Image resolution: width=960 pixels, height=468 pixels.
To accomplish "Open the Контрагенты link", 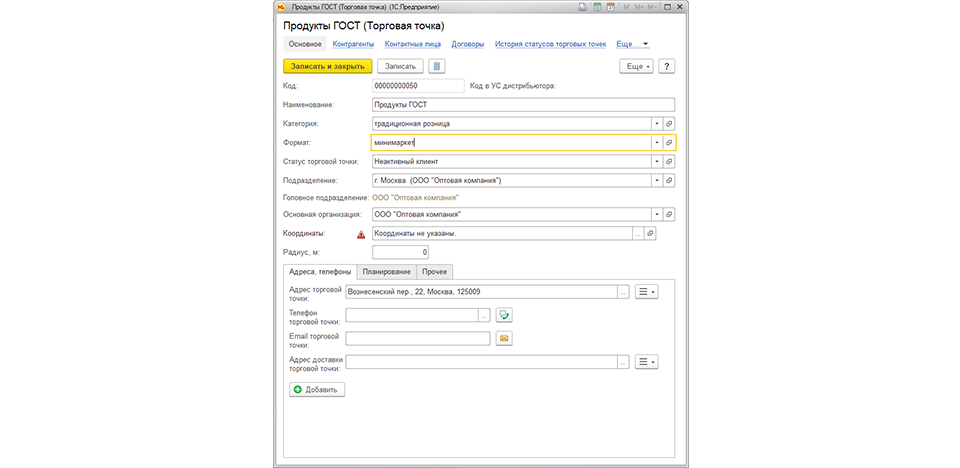I will [x=354, y=44].
